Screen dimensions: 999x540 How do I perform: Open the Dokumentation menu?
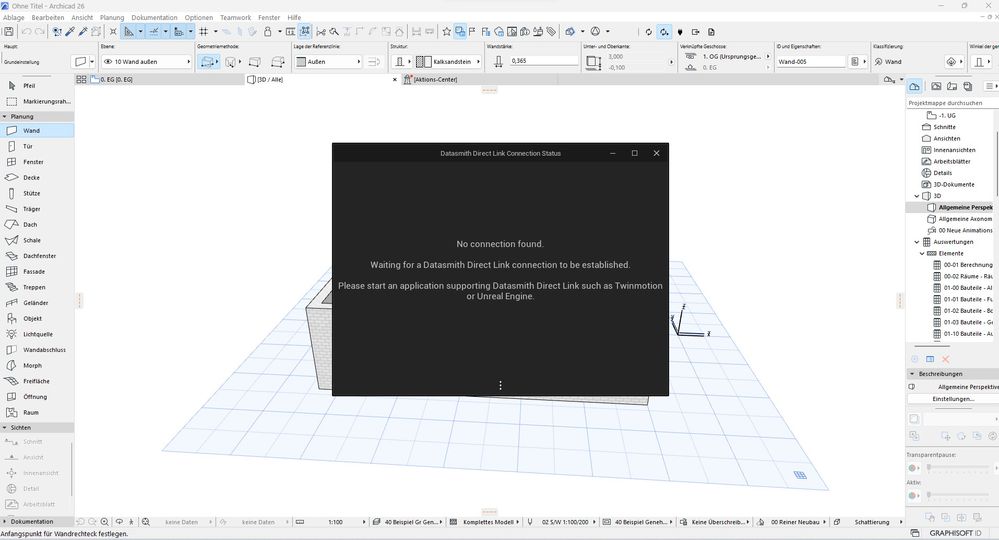coord(154,18)
